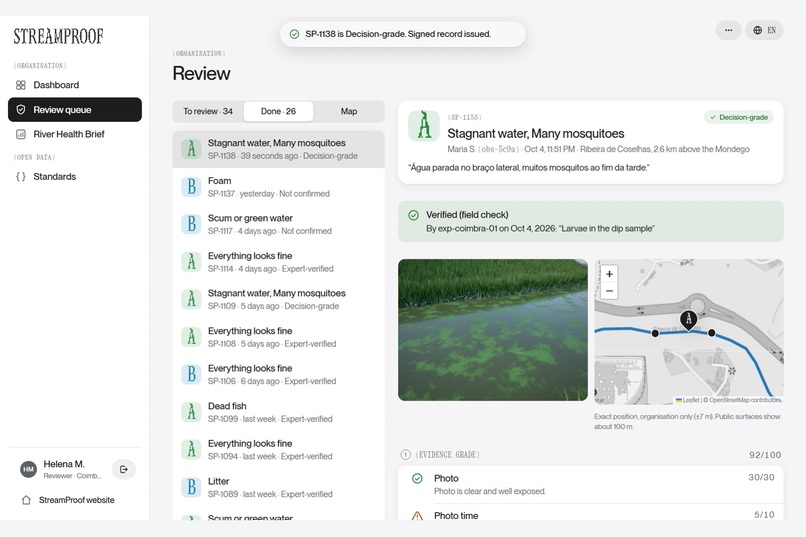
Task: Click the grade A badge for SP-1094 row
Action: (x=191, y=449)
